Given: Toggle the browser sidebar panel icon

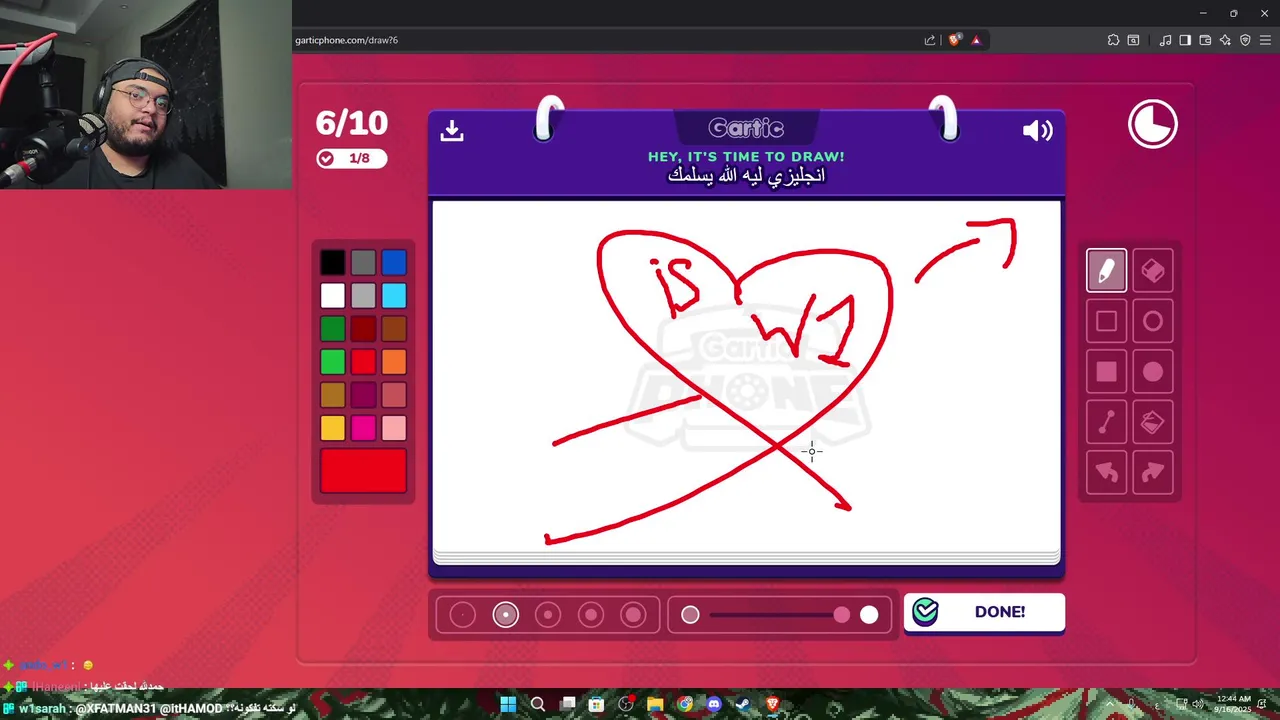Looking at the screenshot, I should pyautogui.click(x=1185, y=40).
